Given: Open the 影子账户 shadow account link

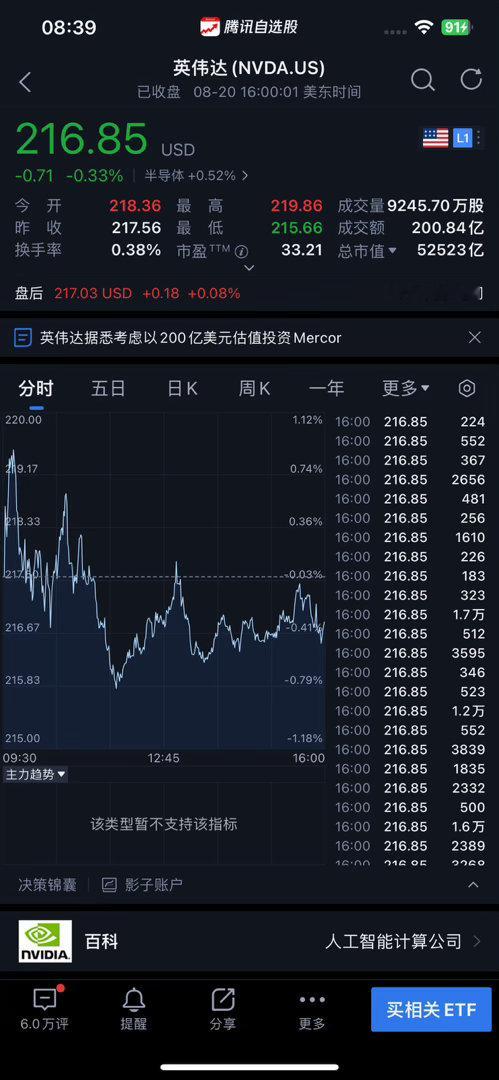Looking at the screenshot, I should point(143,885).
